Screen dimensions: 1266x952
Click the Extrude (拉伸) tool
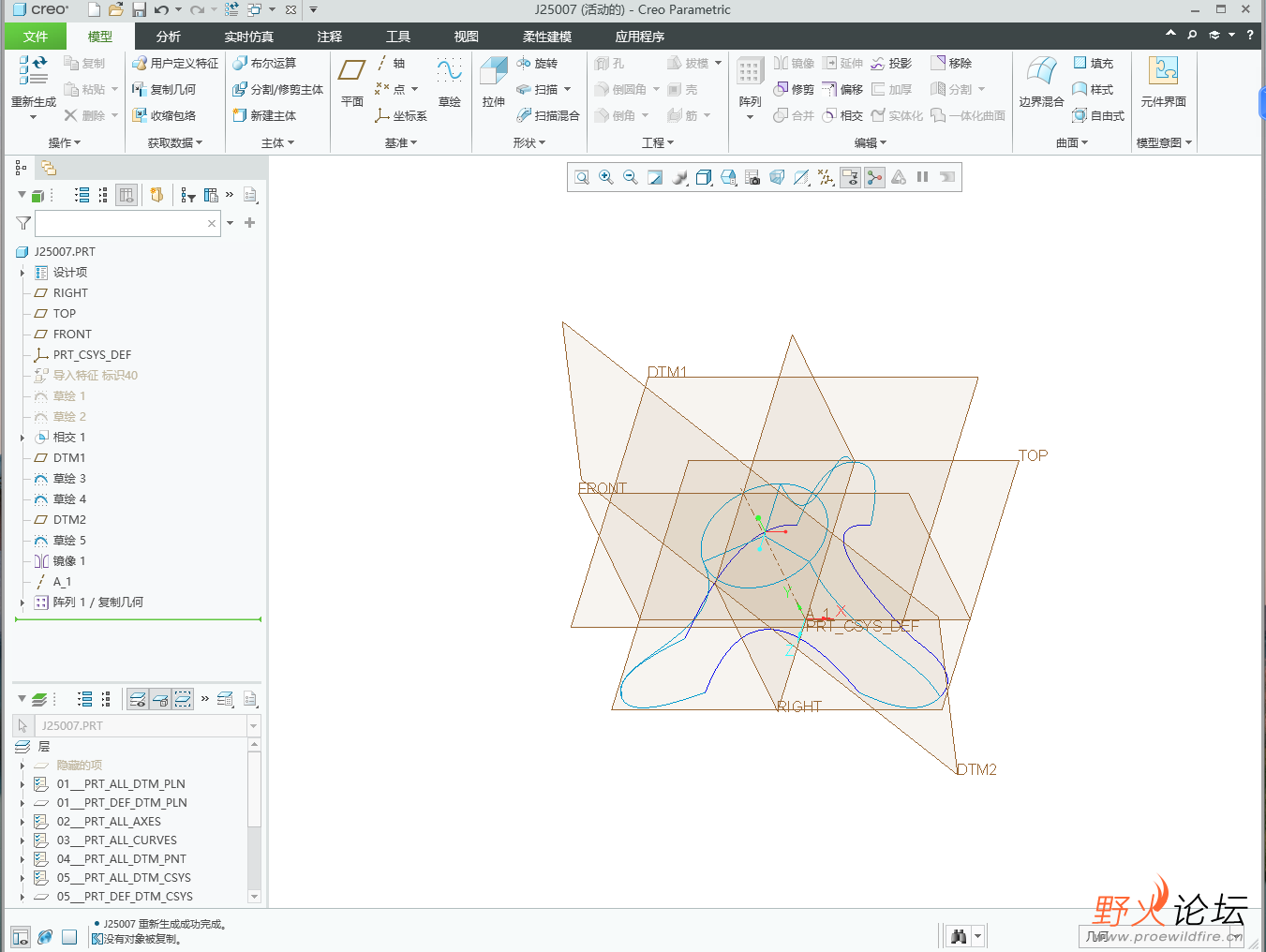pos(494,82)
